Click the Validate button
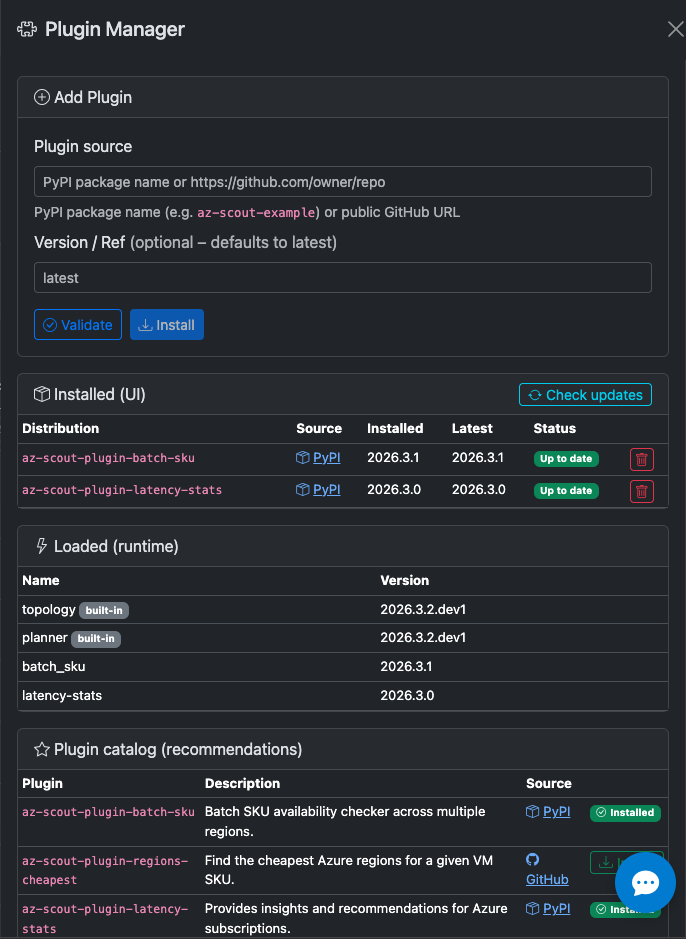The height and width of the screenshot is (939, 686). (x=77, y=324)
